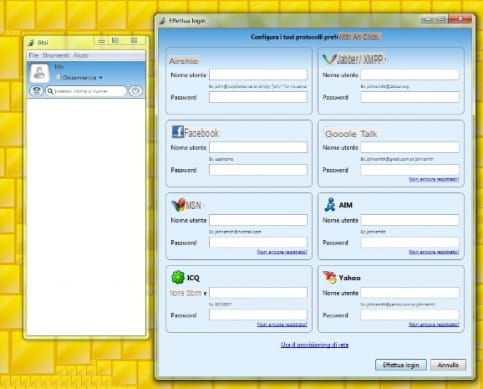Click the Configura i tuoi protocolli heading
The height and width of the screenshot is (389, 483).
click(x=315, y=37)
